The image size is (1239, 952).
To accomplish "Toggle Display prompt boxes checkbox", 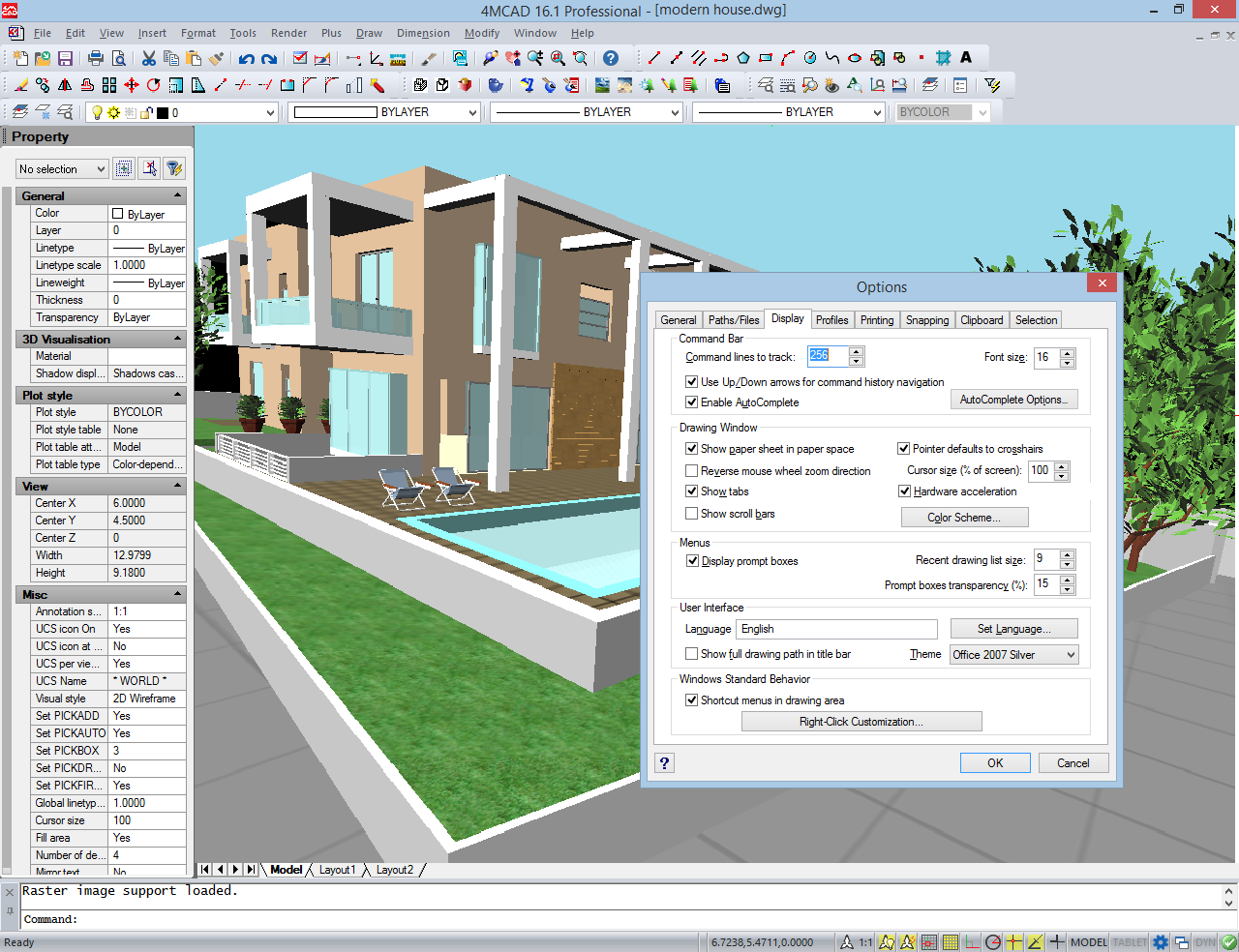I will point(692,561).
